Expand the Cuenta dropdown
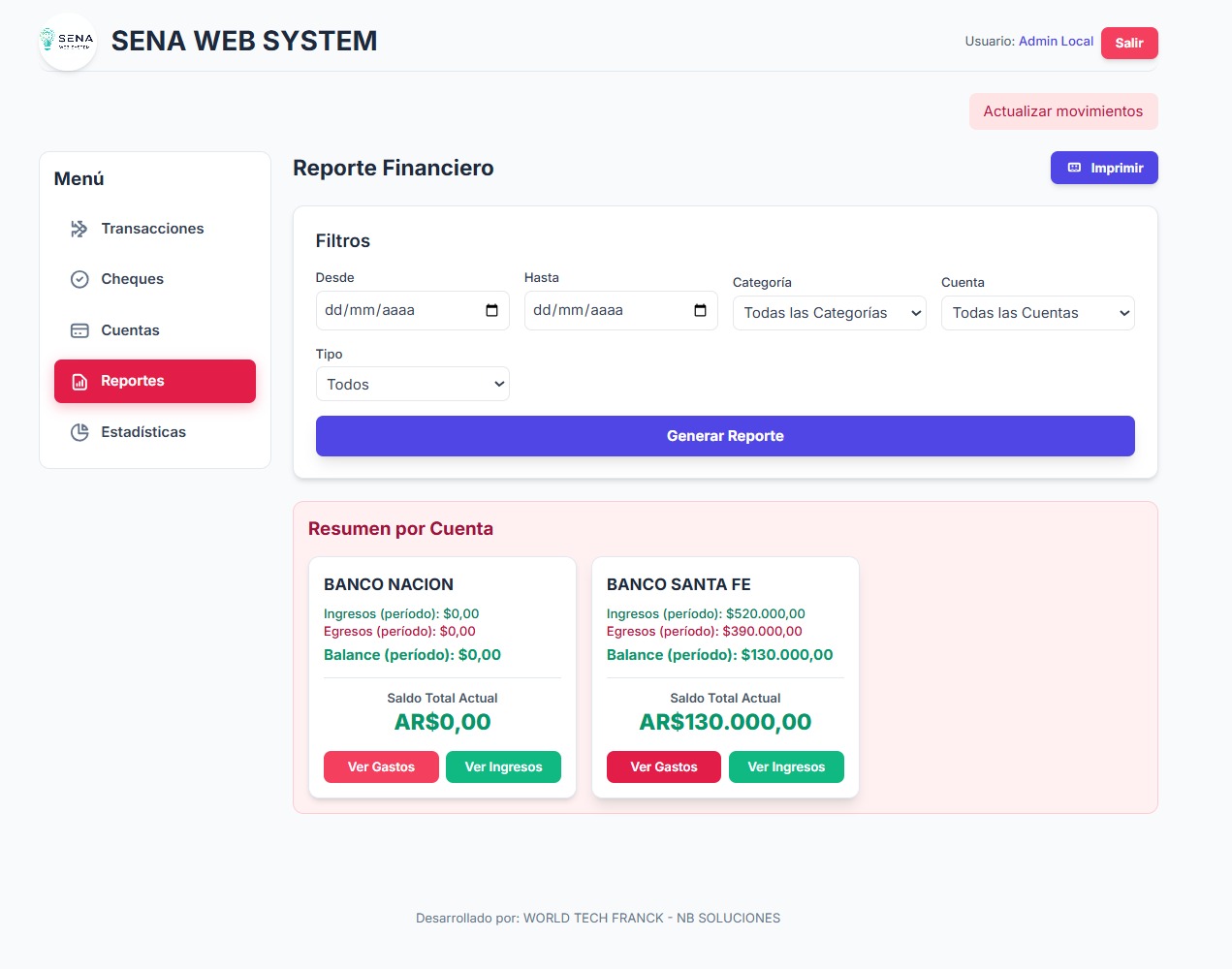The image size is (1232, 969). pos(1037,313)
